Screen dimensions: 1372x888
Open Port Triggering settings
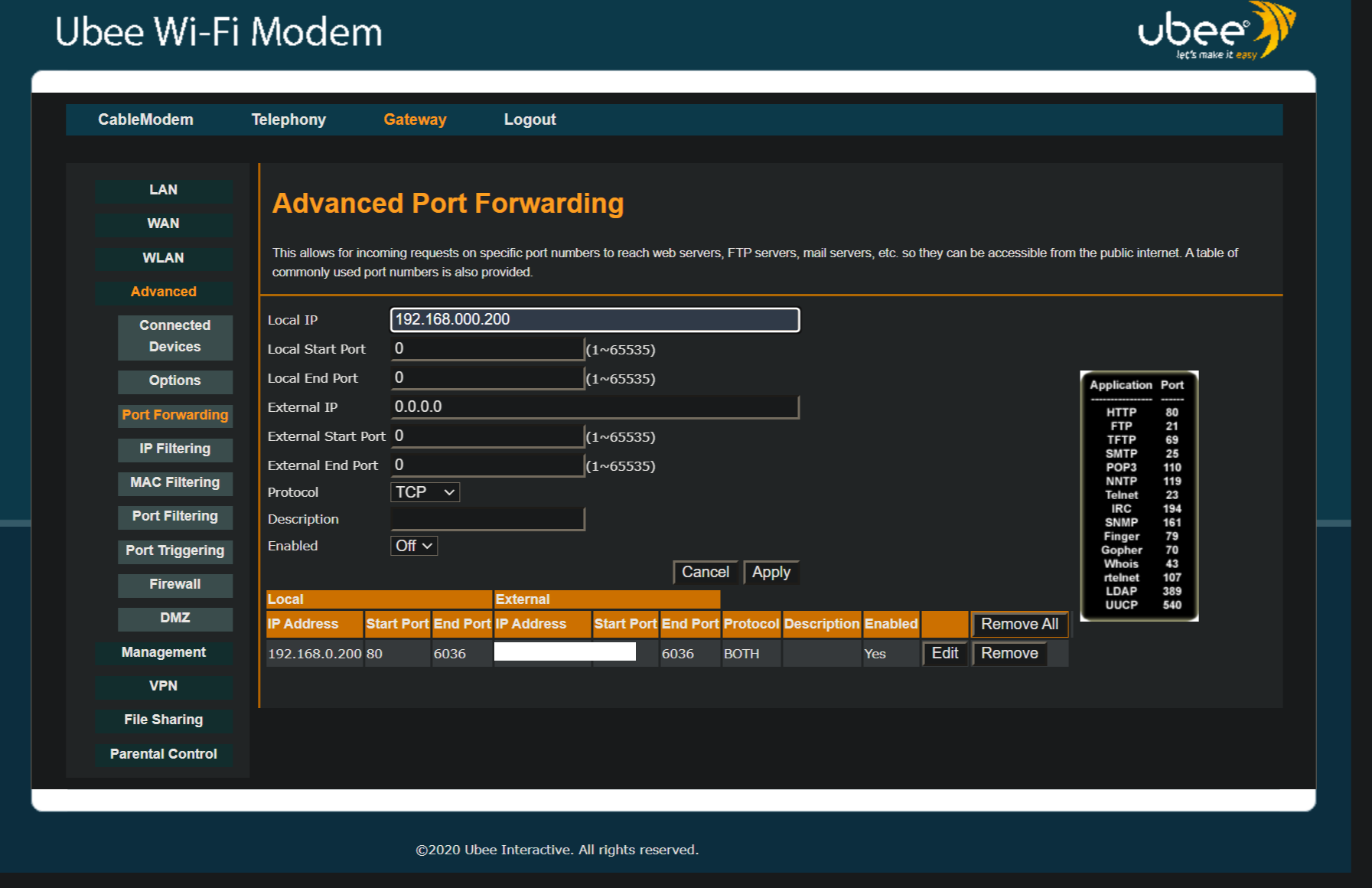pyautogui.click(x=175, y=550)
